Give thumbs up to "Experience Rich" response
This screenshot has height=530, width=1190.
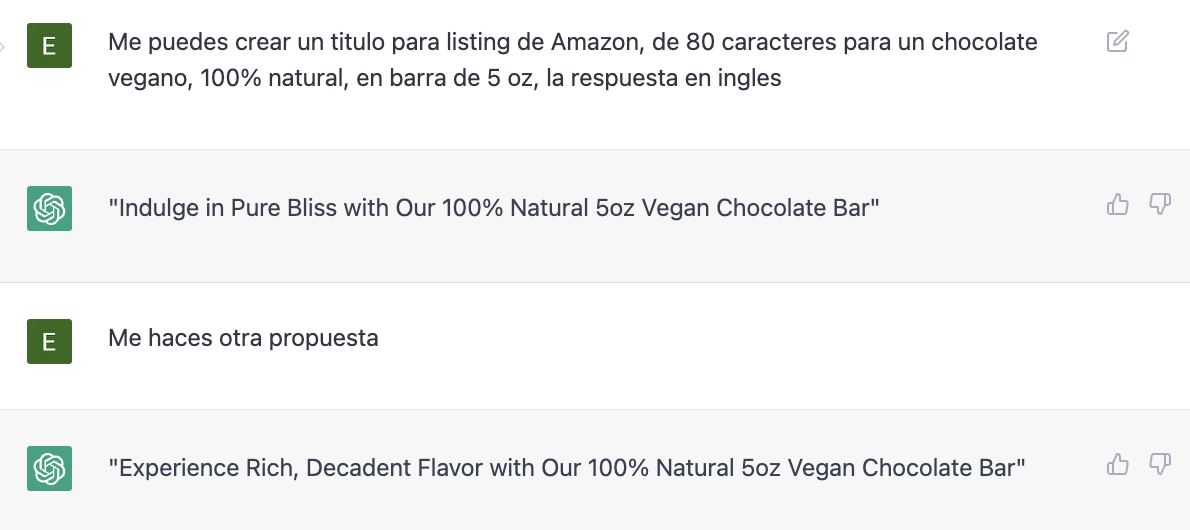click(x=1117, y=463)
